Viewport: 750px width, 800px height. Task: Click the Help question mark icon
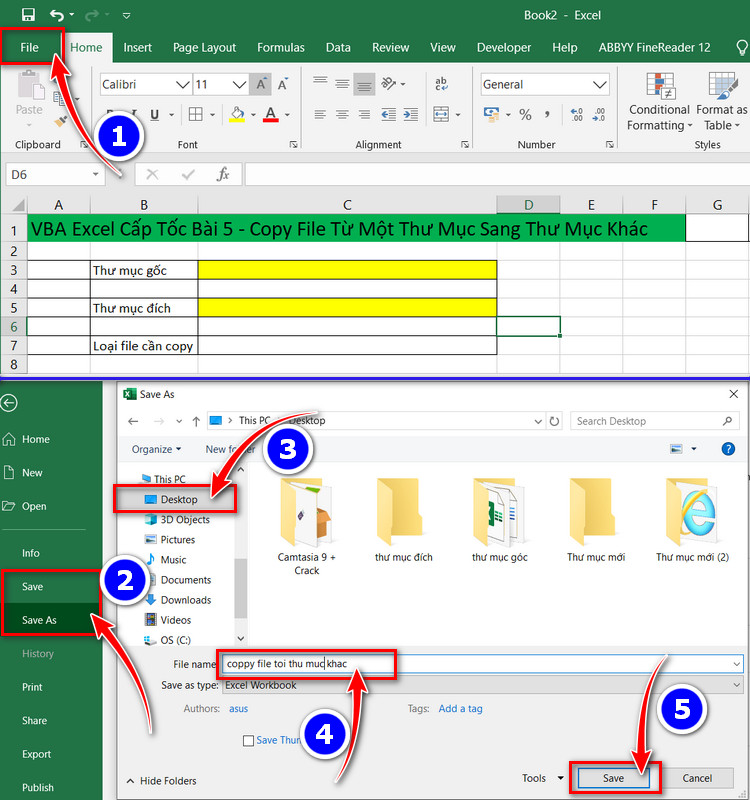tap(728, 449)
